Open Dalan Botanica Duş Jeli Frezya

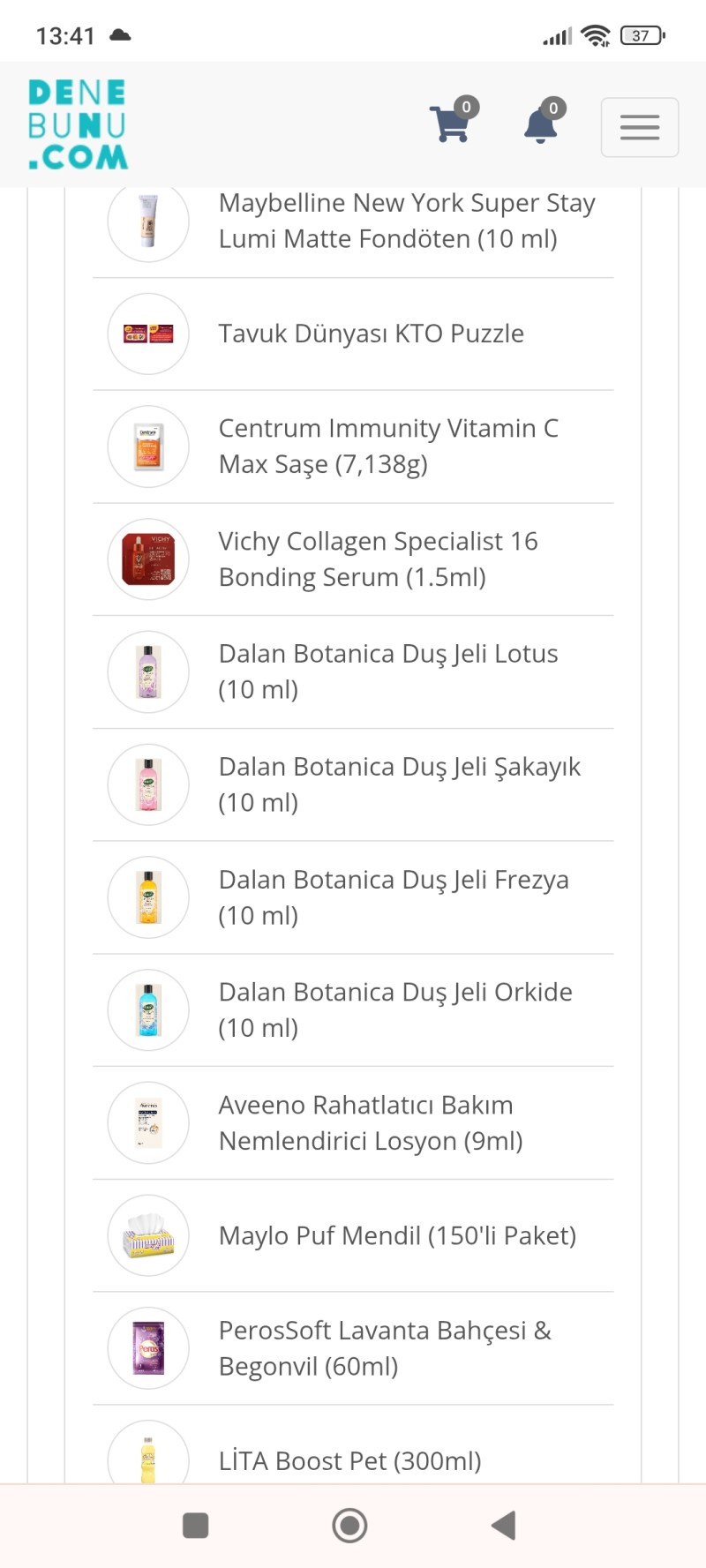tap(394, 897)
